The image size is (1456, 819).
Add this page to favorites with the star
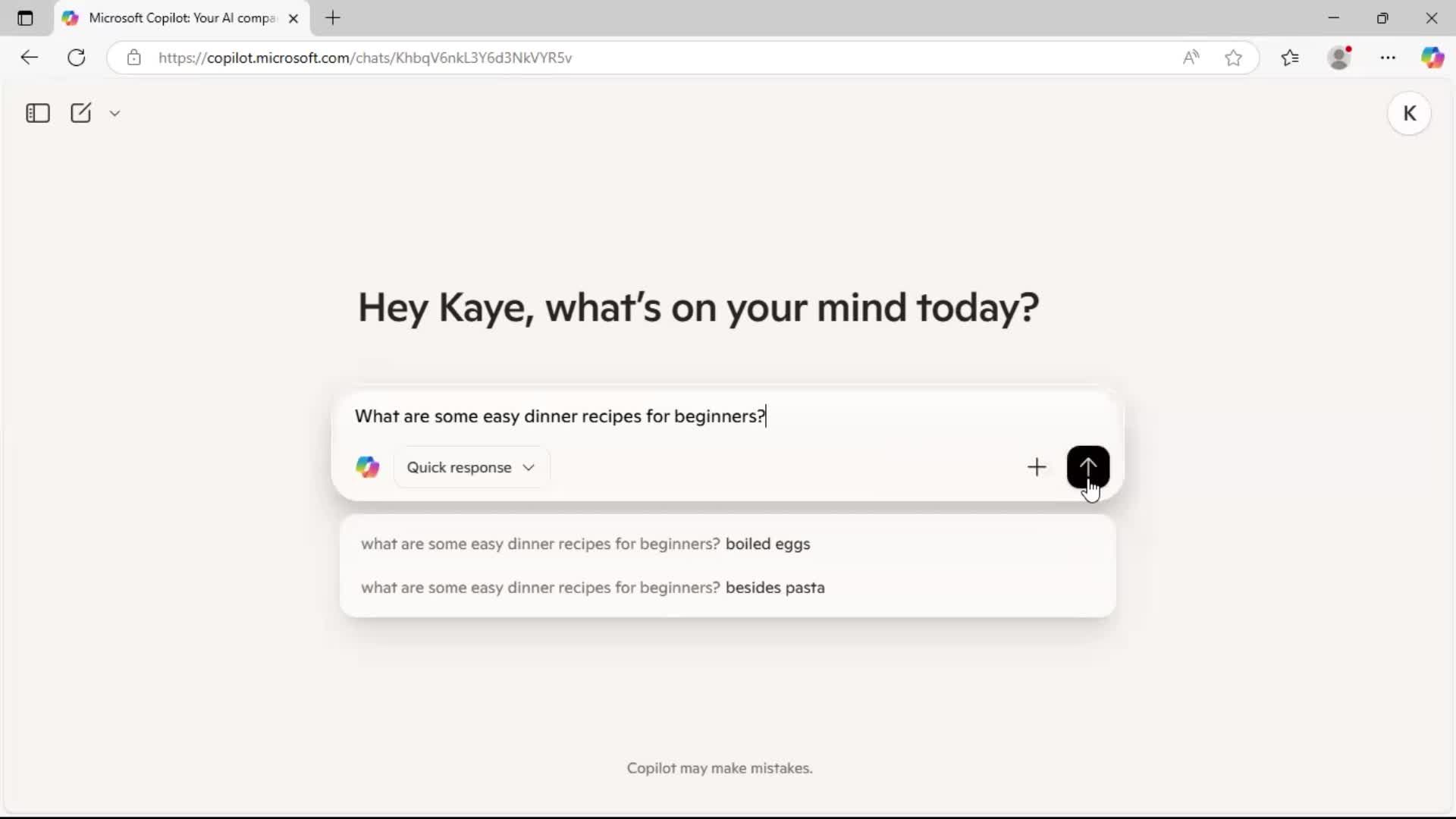(1234, 57)
